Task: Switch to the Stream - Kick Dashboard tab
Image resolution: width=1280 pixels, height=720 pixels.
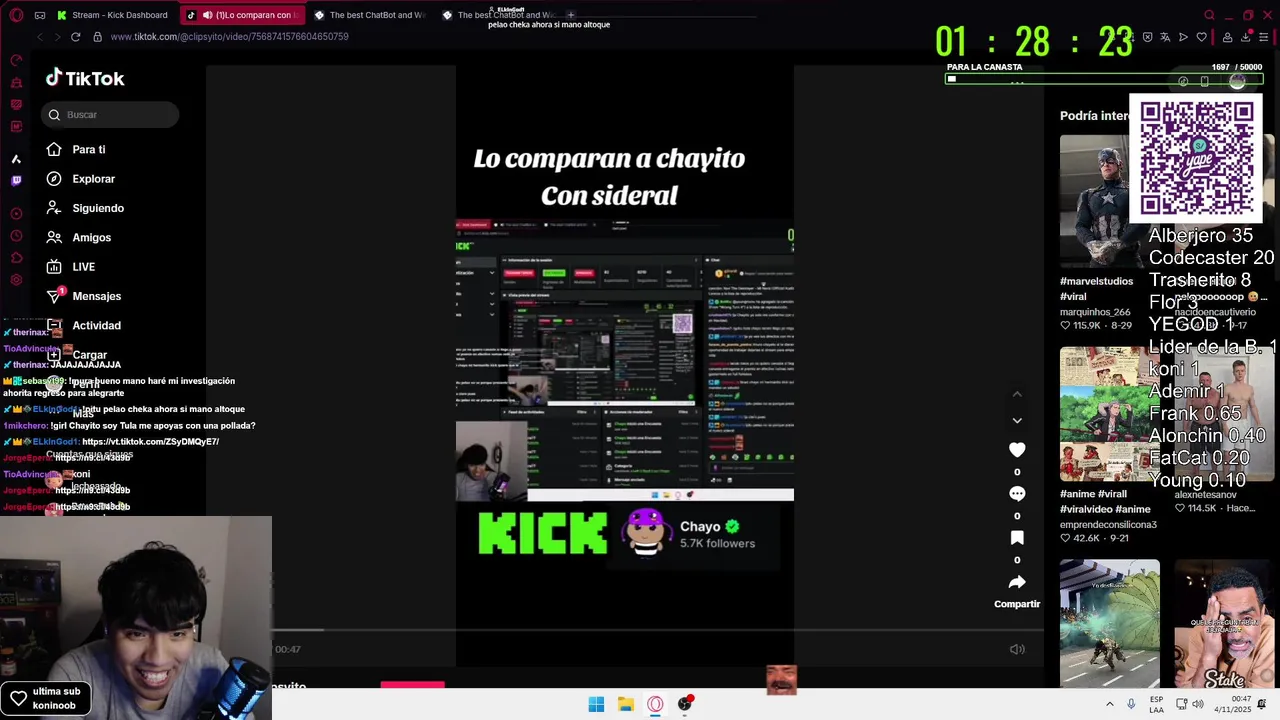Action: (112, 15)
